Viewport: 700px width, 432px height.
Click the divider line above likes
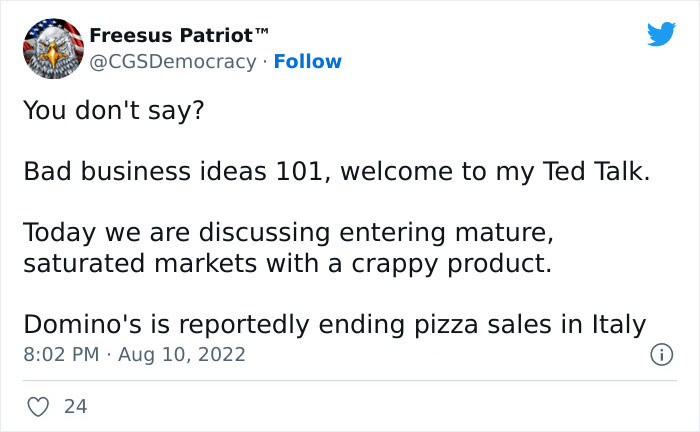coord(349,380)
